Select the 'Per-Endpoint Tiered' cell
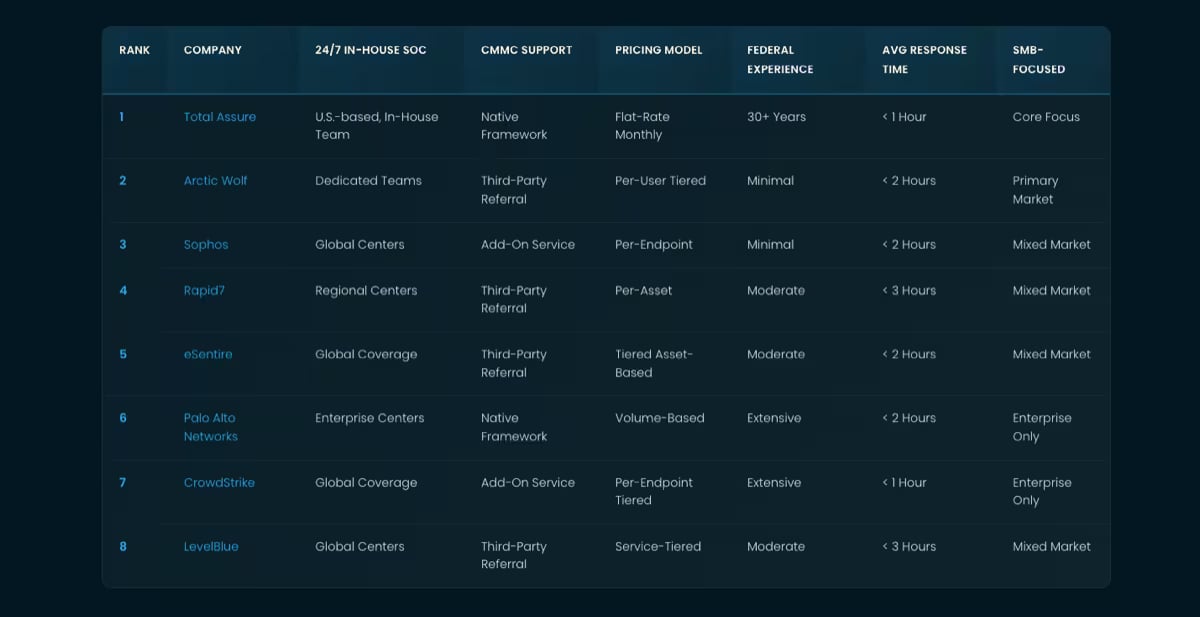Viewport: 1200px width, 617px height. [654, 492]
